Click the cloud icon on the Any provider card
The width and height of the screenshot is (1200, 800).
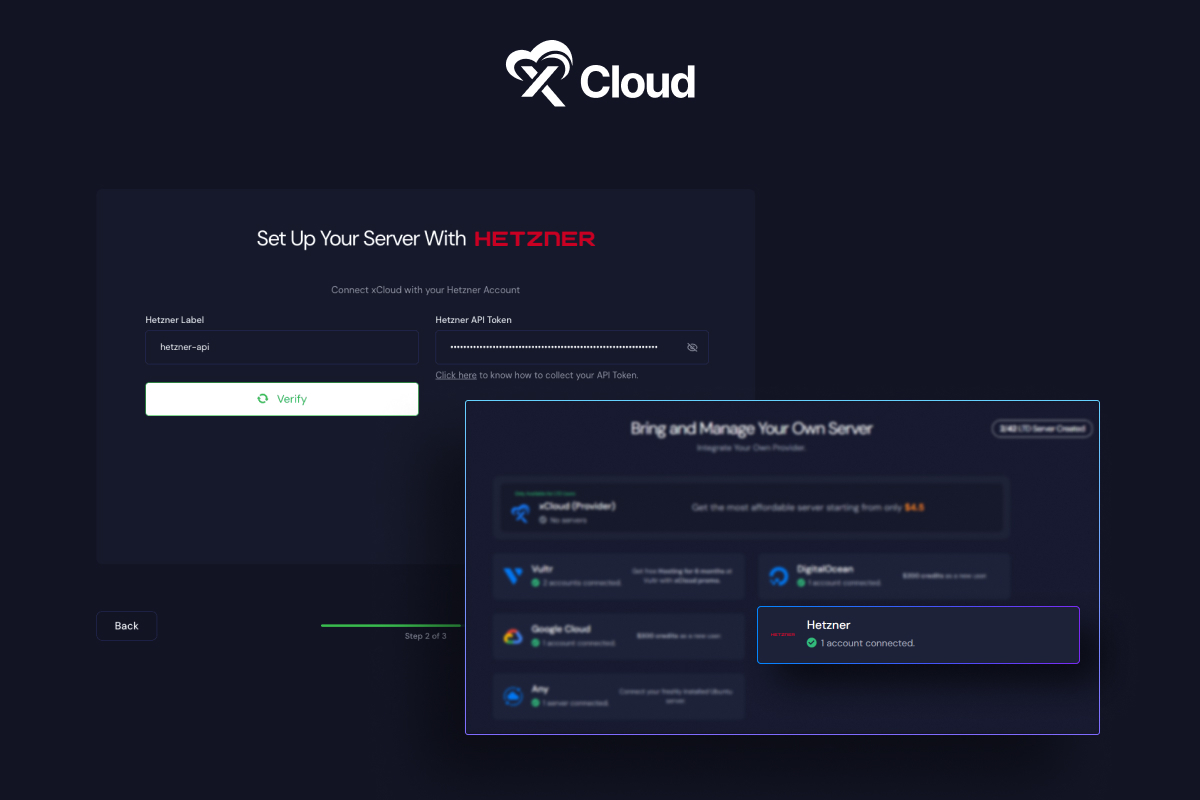pyautogui.click(x=514, y=696)
